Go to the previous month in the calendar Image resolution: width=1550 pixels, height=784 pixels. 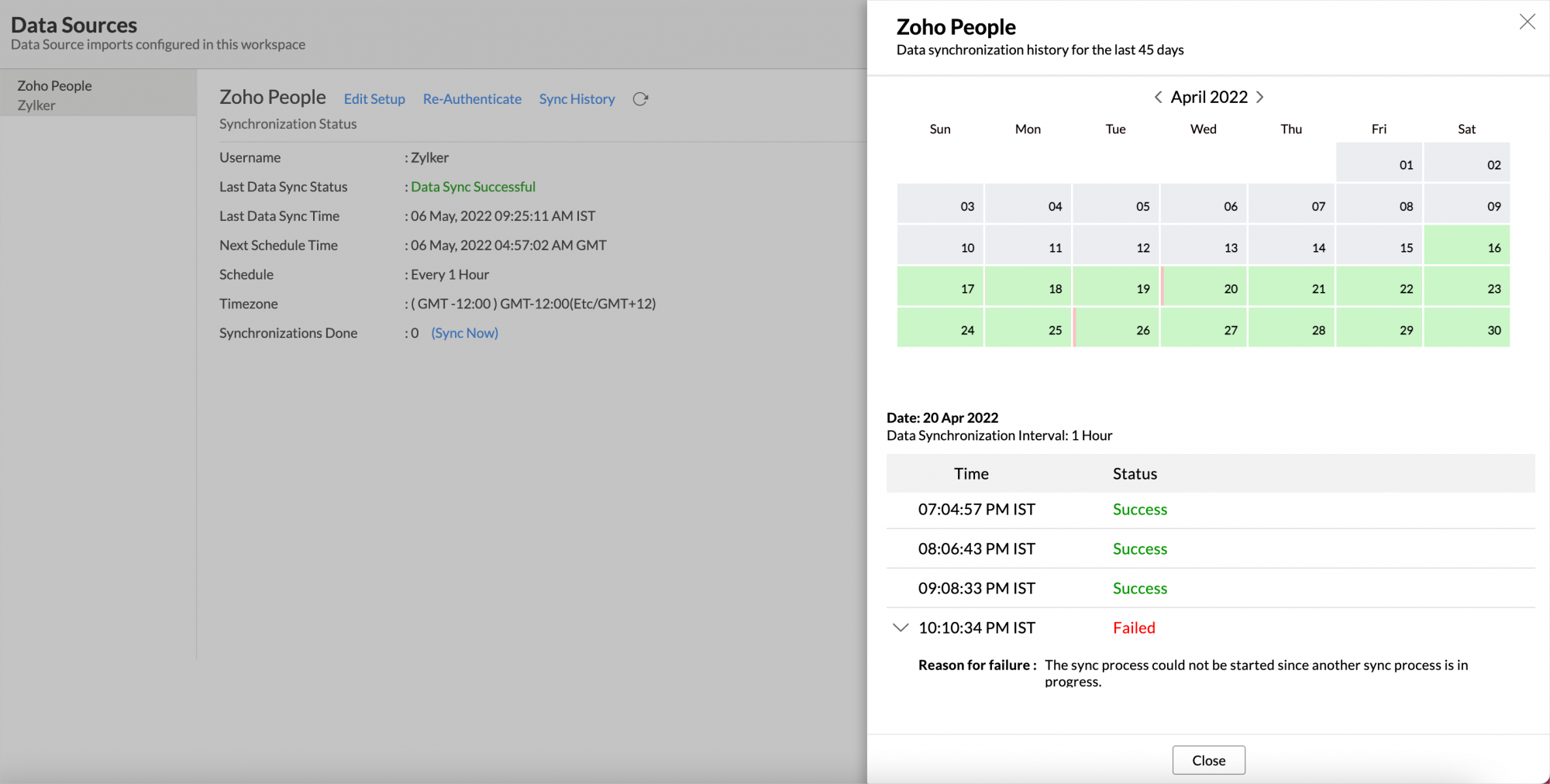(1156, 97)
